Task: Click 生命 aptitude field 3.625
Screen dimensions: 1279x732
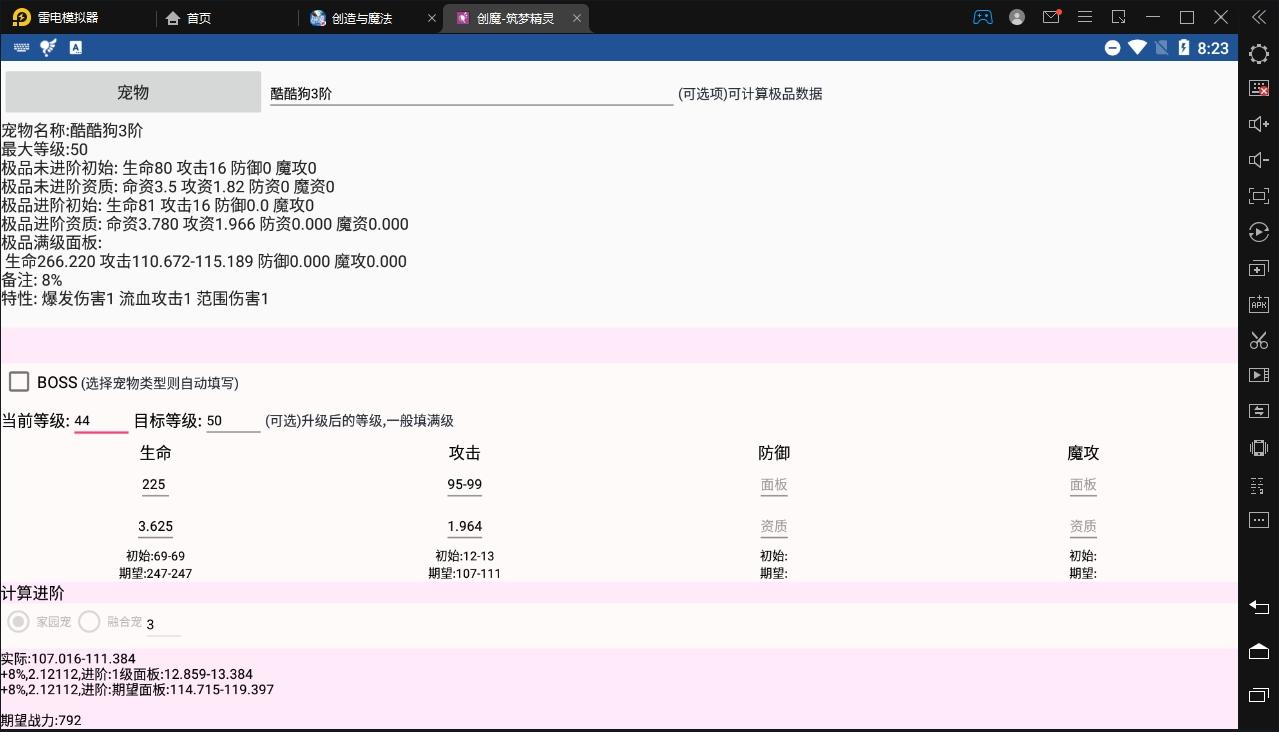Action: pos(155,526)
